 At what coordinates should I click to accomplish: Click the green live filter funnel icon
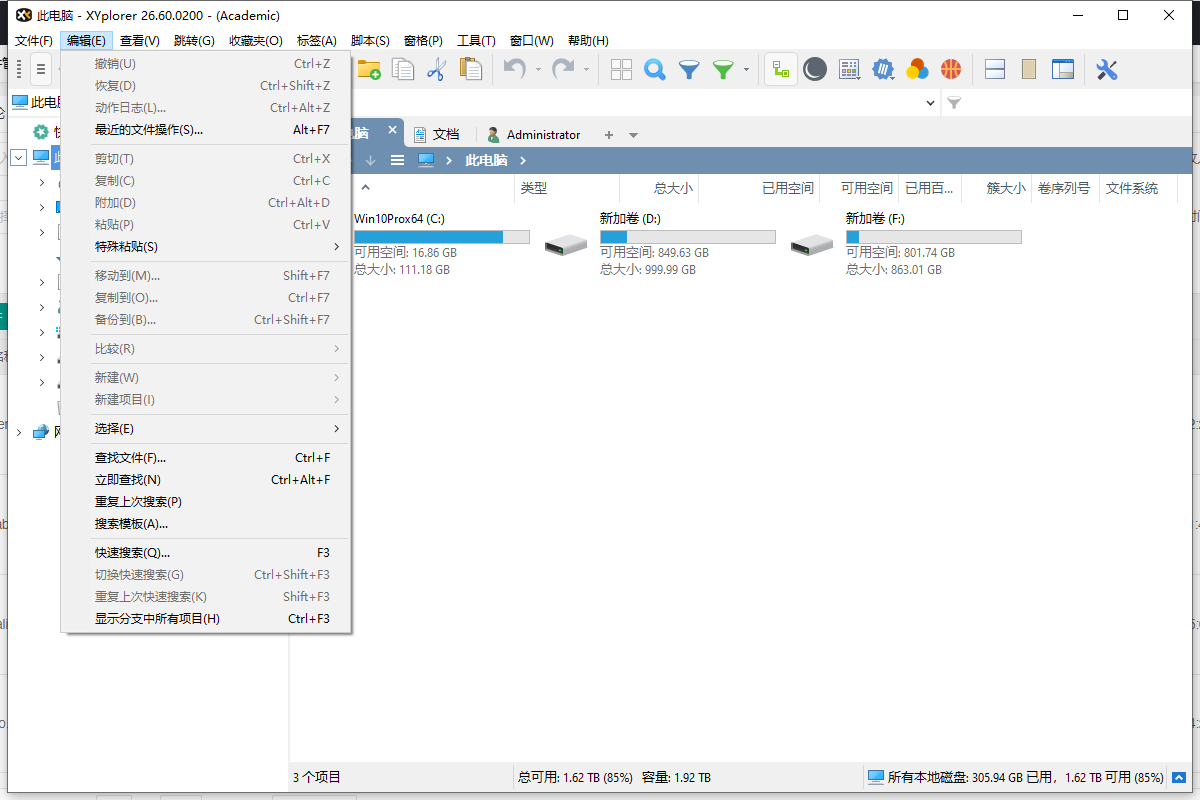click(723, 69)
